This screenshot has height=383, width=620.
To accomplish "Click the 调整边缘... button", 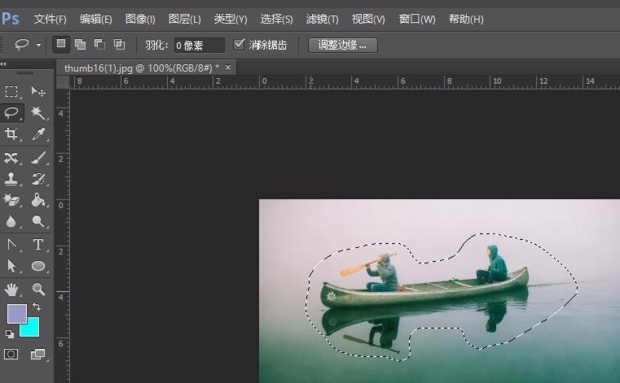I will [342, 45].
